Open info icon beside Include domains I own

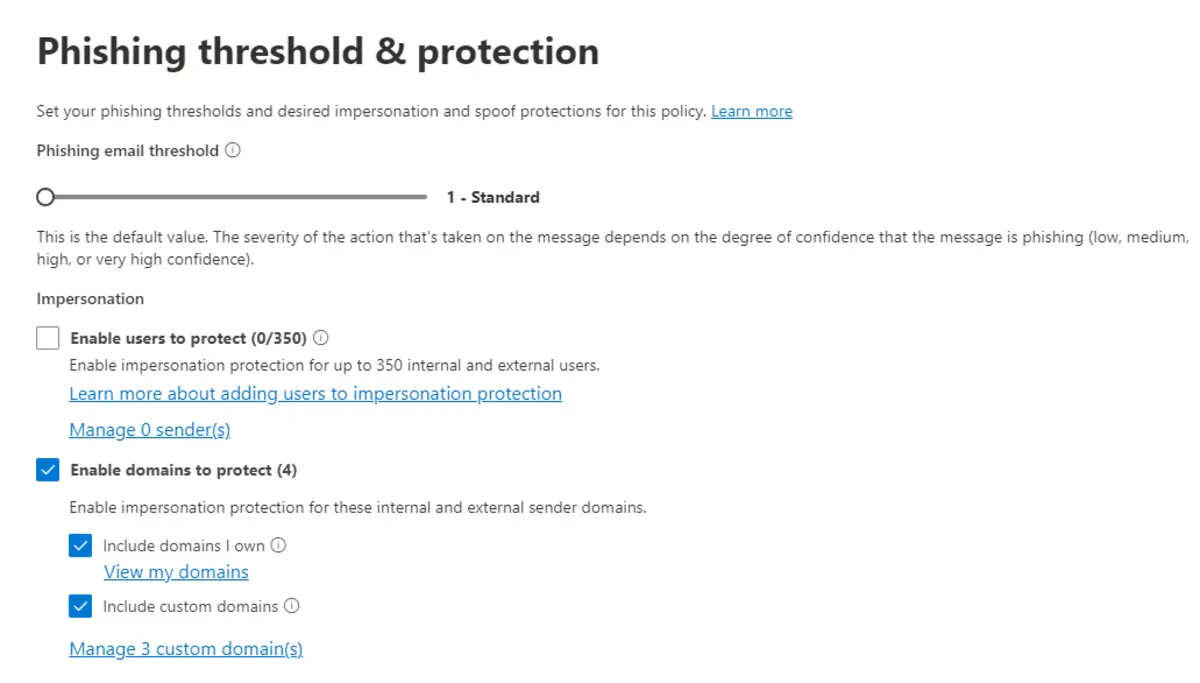pyautogui.click(x=279, y=546)
